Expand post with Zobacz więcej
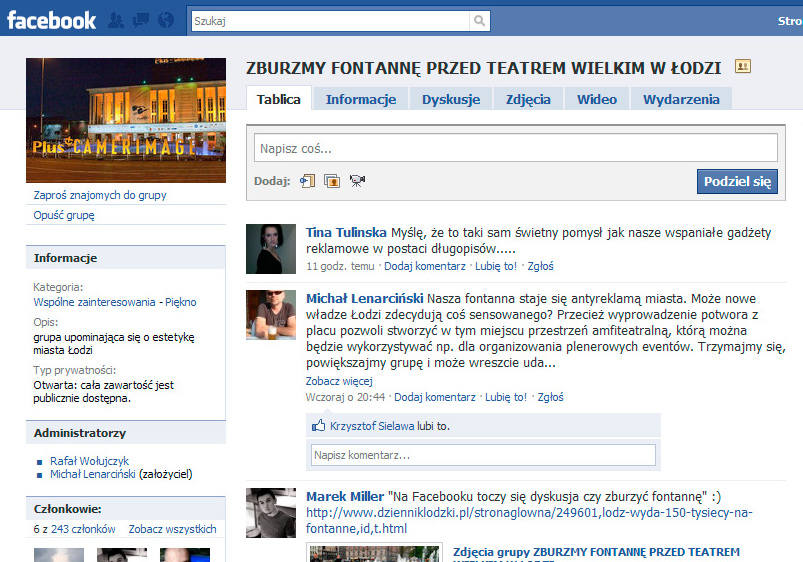The image size is (803, 562). (339, 381)
